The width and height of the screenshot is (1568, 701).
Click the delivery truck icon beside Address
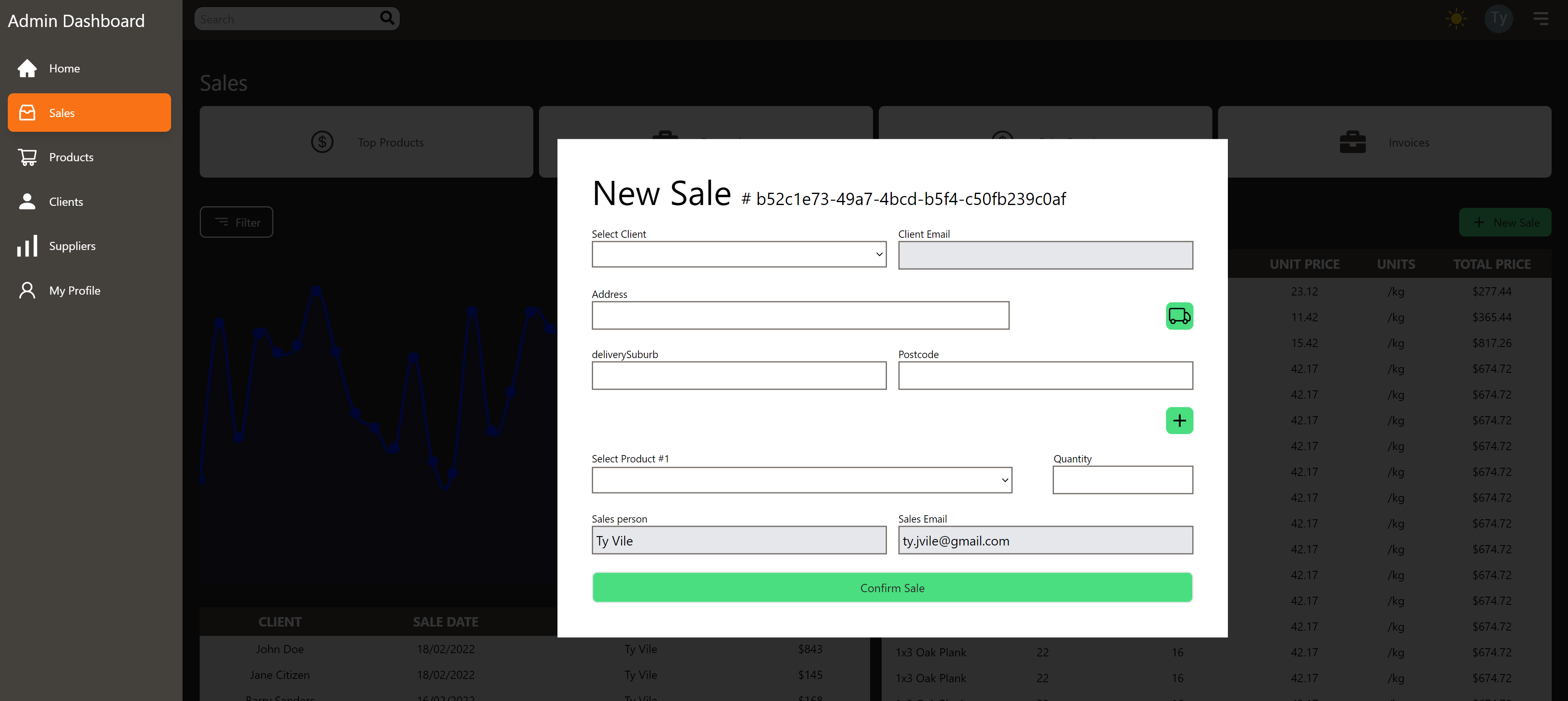1179,316
